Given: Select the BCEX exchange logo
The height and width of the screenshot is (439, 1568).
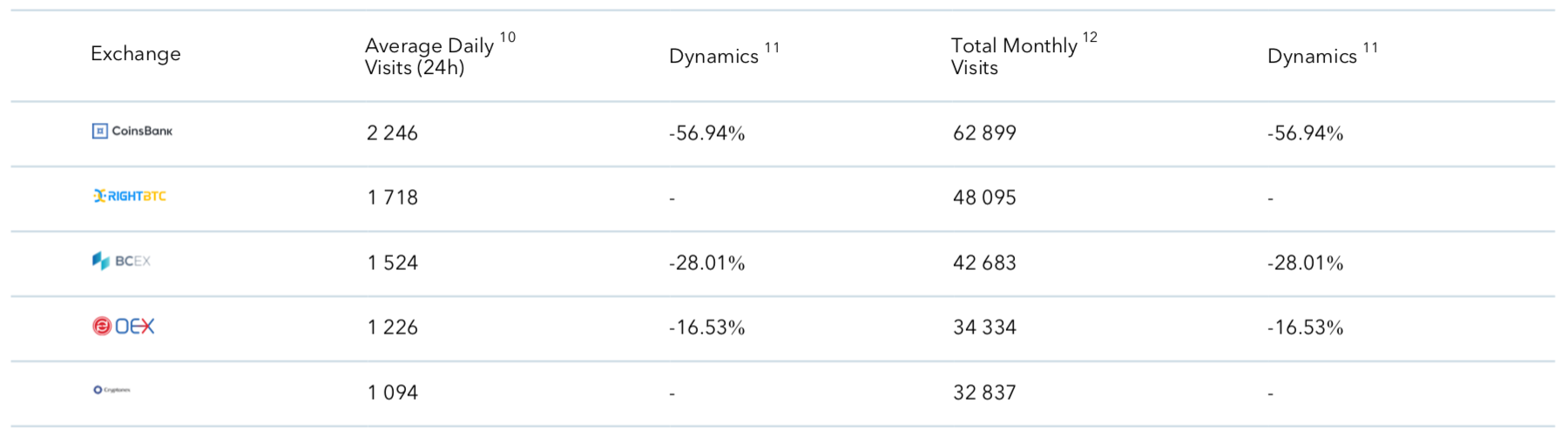Looking at the screenshot, I should point(122,260).
